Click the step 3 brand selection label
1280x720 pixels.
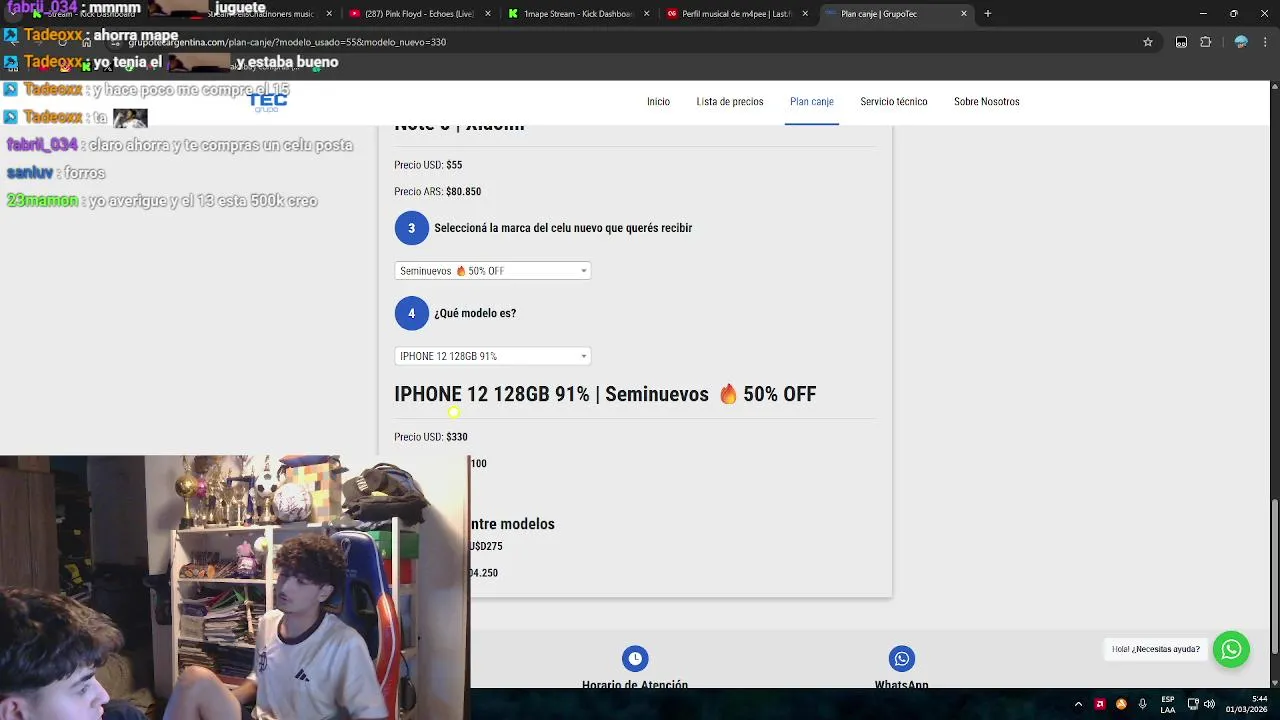563,228
